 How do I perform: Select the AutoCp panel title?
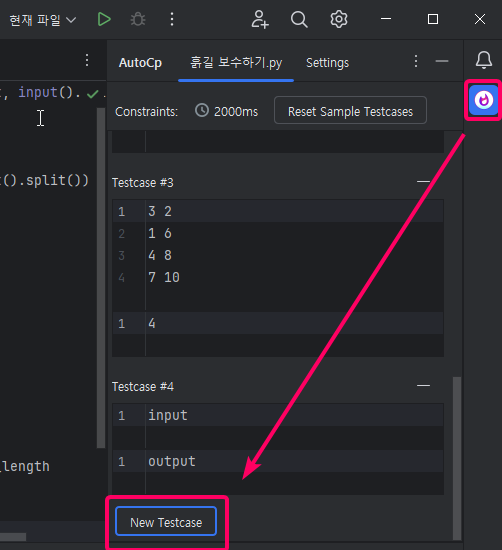point(140,63)
